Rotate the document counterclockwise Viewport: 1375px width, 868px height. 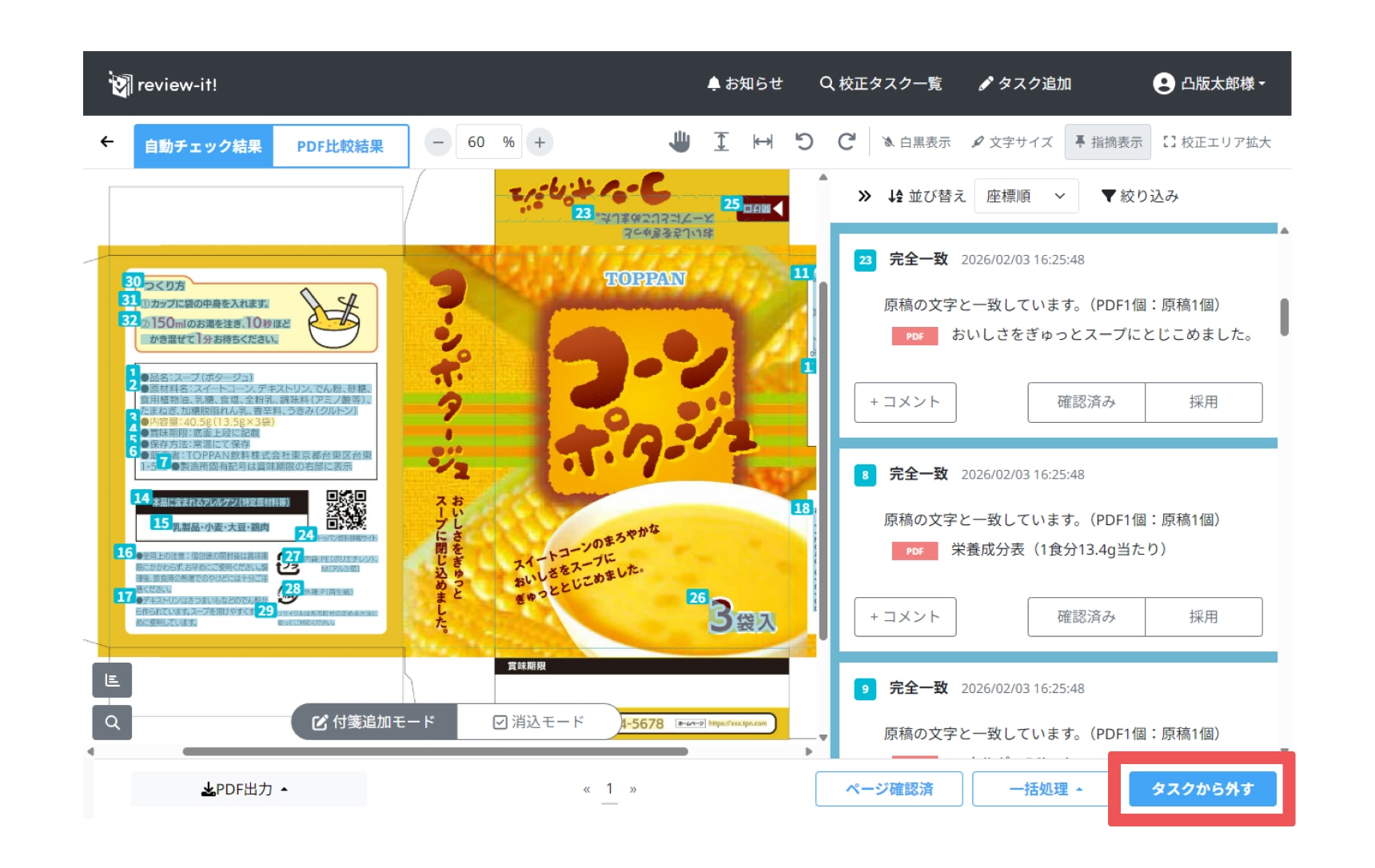tap(804, 142)
